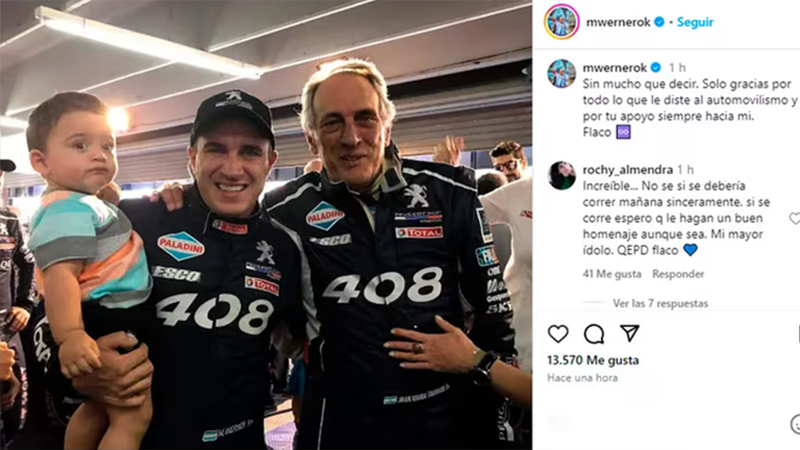Visit the rochy_almendra username link
This screenshot has height=450, width=800.
pyautogui.click(x=625, y=169)
